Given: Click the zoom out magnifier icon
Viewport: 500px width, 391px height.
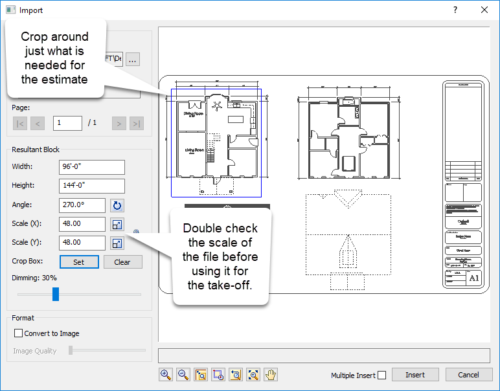Looking at the screenshot, I should (x=183, y=375).
